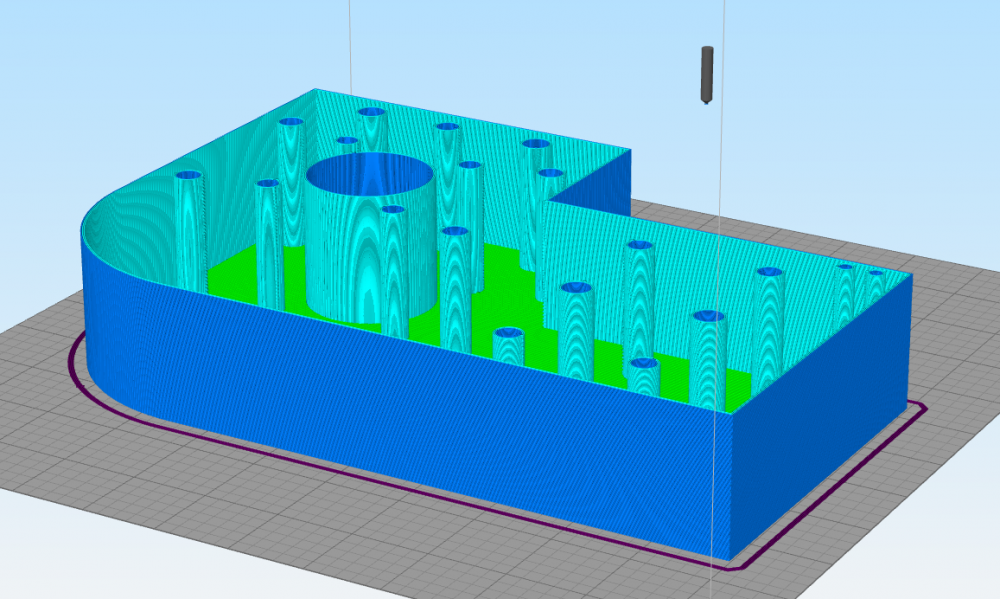The image size is (1000, 599).
Task: Click the thin vertical line above the back-left corner
Action: 349,46
